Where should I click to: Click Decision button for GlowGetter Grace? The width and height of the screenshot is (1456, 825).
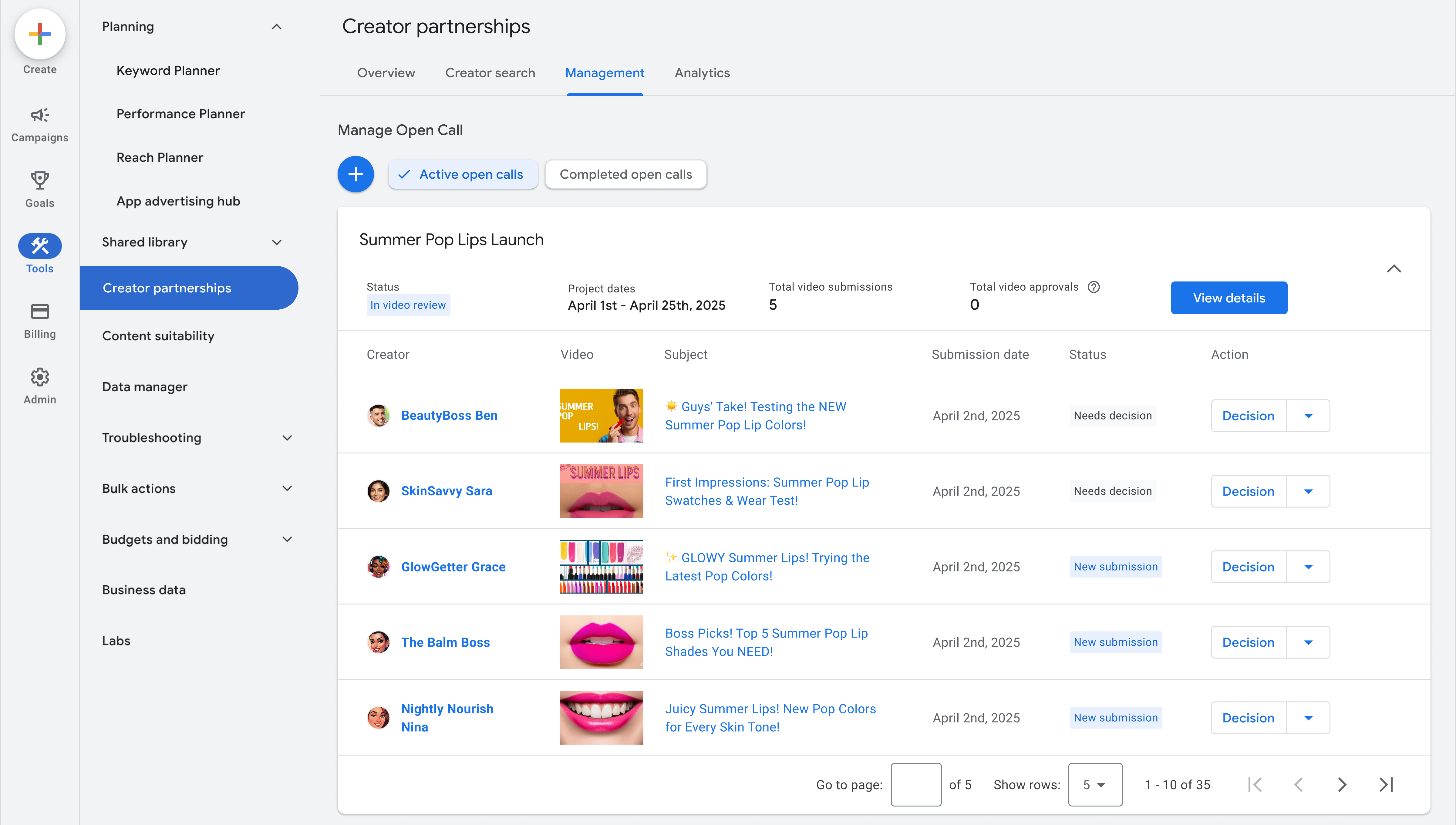click(1248, 567)
